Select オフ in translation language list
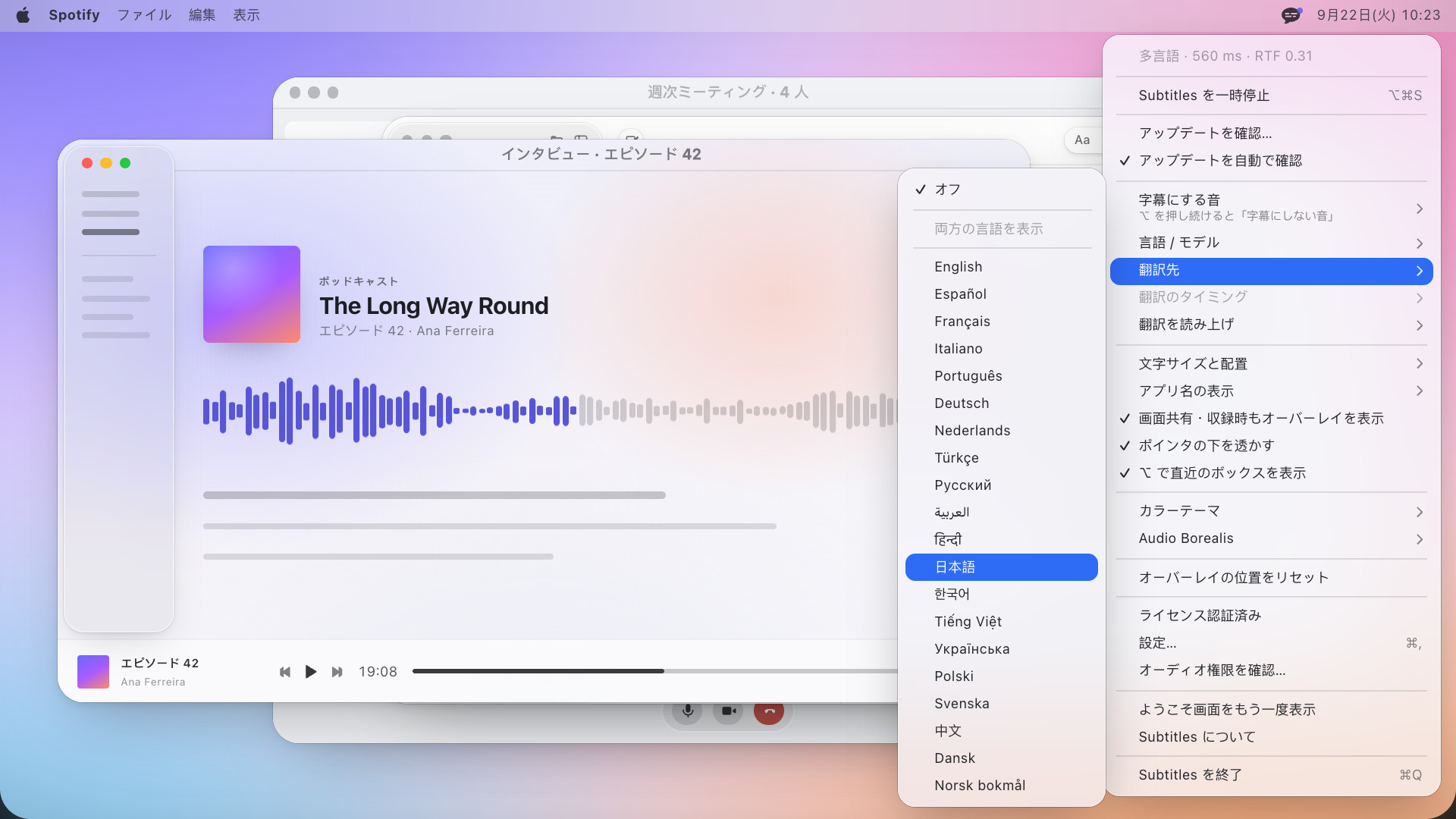The height and width of the screenshot is (819, 1456). [x=1002, y=190]
